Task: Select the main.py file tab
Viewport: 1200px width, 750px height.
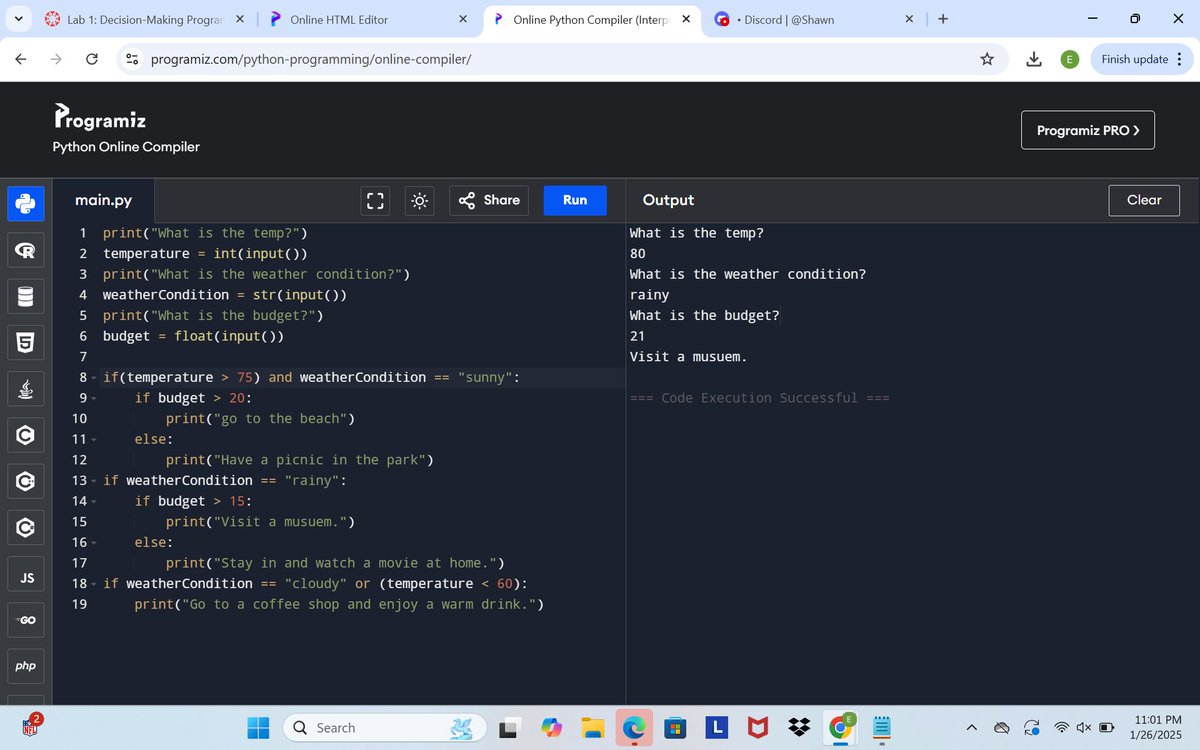Action: [103, 201]
